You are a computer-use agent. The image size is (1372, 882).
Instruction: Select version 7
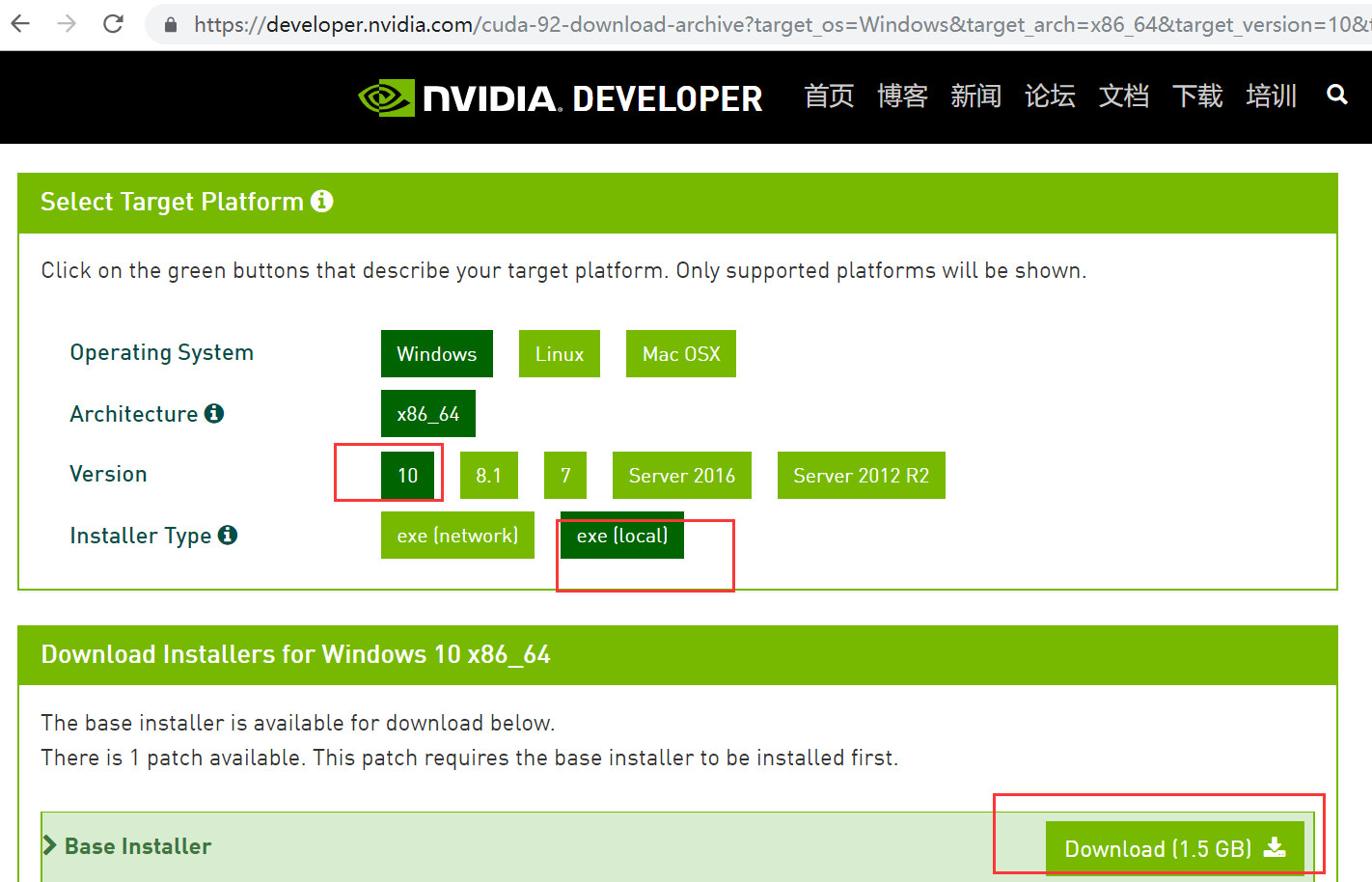click(x=565, y=475)
